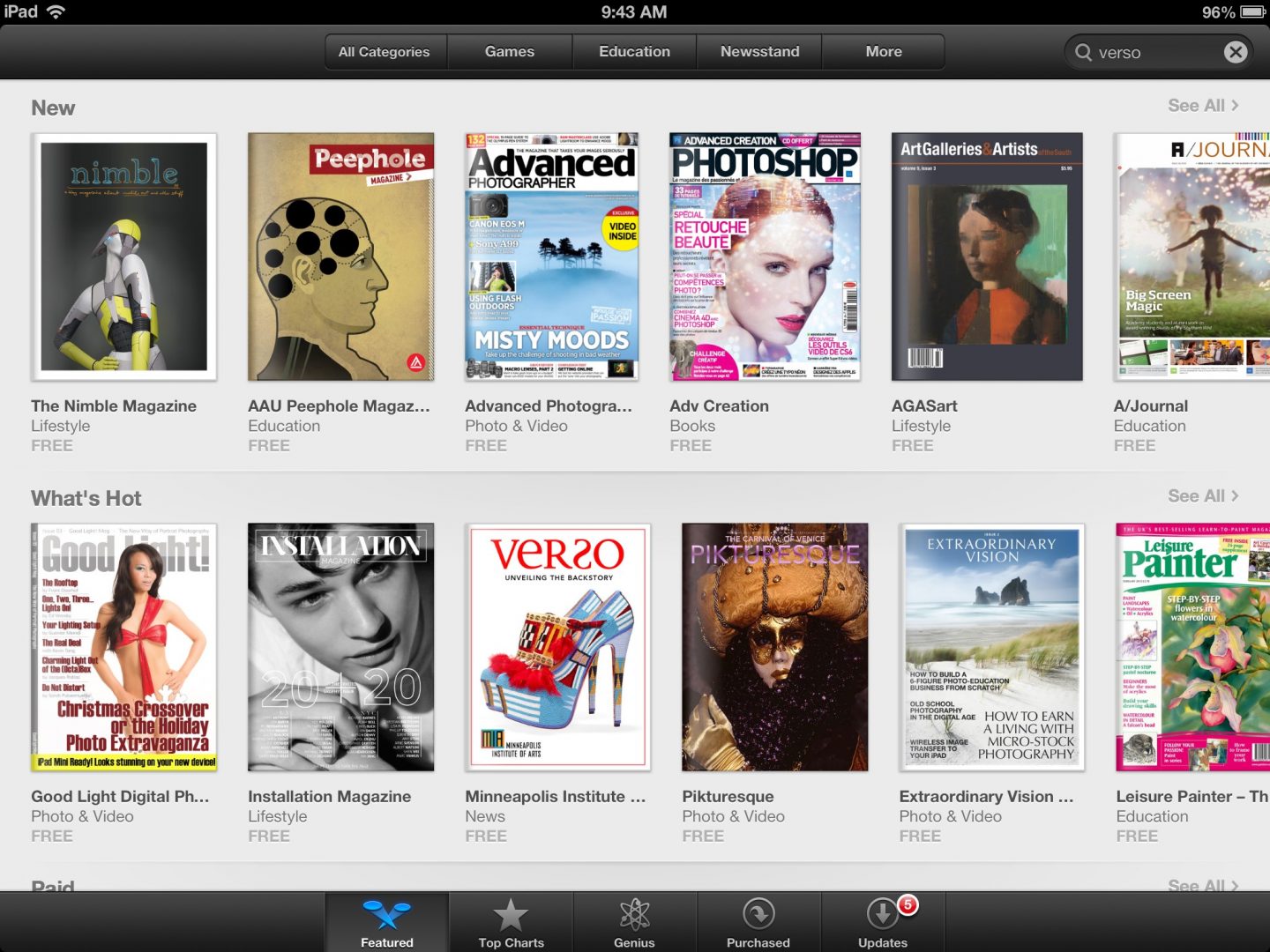Check the battery indicator in status bar
Screen dimensions: 1270x952
click(x=1252, y=12)
